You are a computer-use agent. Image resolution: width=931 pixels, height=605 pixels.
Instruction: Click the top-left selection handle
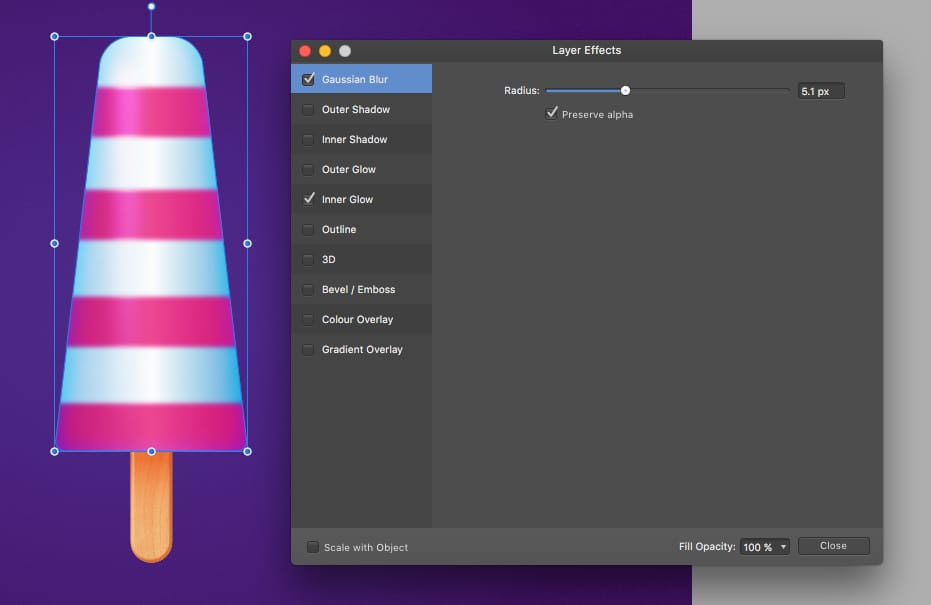click(x=55, y=37)
